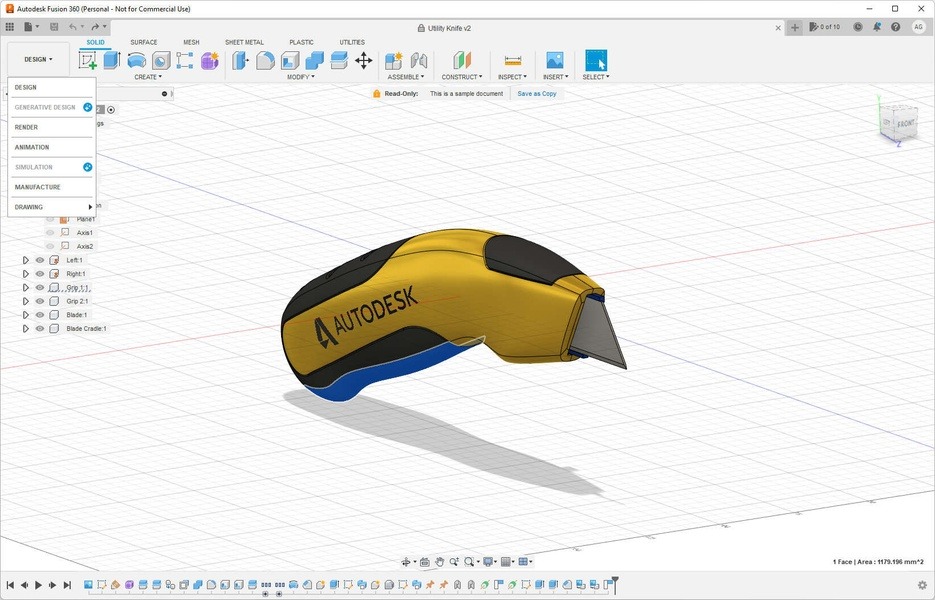Hide the Right:1 component
The height and width of the screenshot is (600, 935).
click(38, 273)
